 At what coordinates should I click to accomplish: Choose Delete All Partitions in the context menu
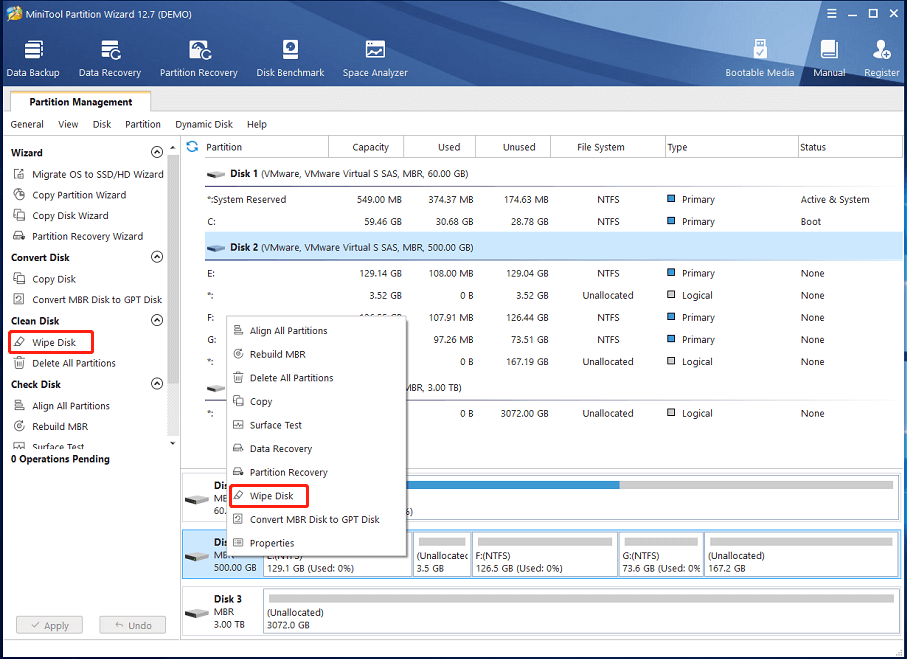point(316,378)
